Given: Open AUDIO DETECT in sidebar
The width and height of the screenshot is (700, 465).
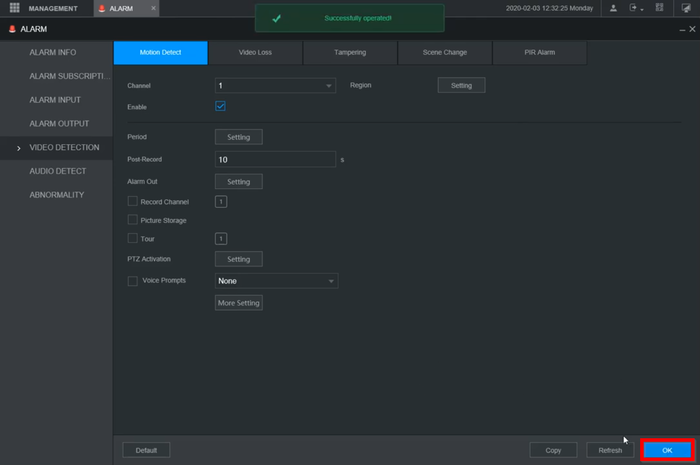Looking at the screenshot, I should tap(58, 171).
